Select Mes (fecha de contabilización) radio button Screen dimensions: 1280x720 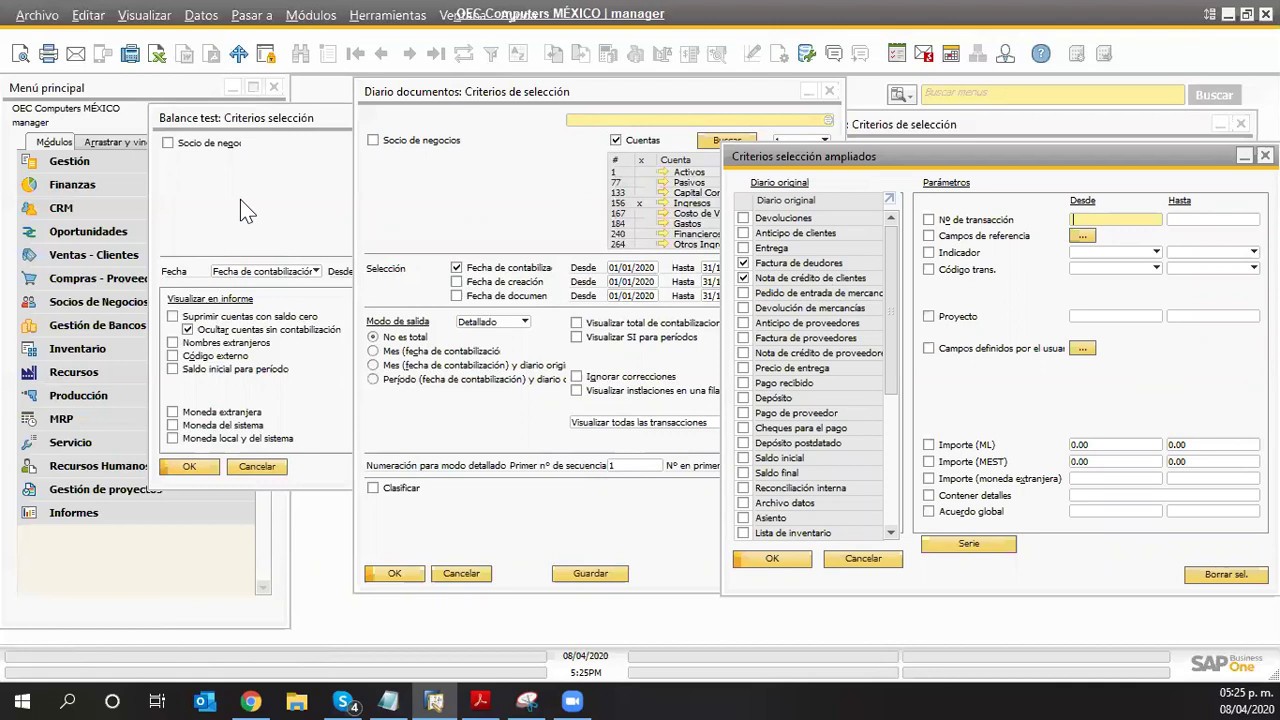pos(373,351)
